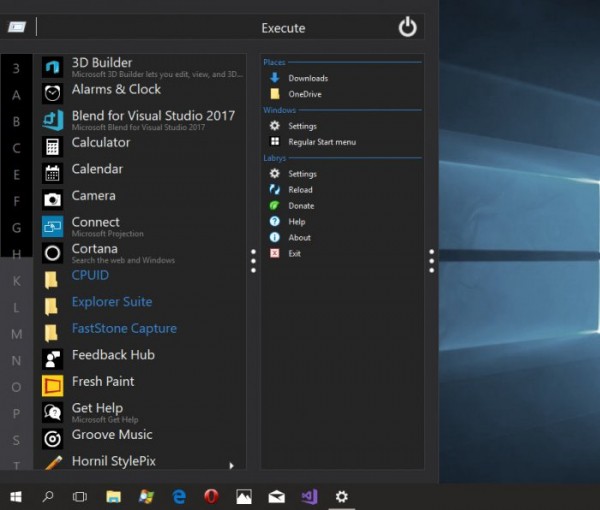The image size is (600, 510).
Task: Launch the Fresh Paint icon
Action: (52, 386)
